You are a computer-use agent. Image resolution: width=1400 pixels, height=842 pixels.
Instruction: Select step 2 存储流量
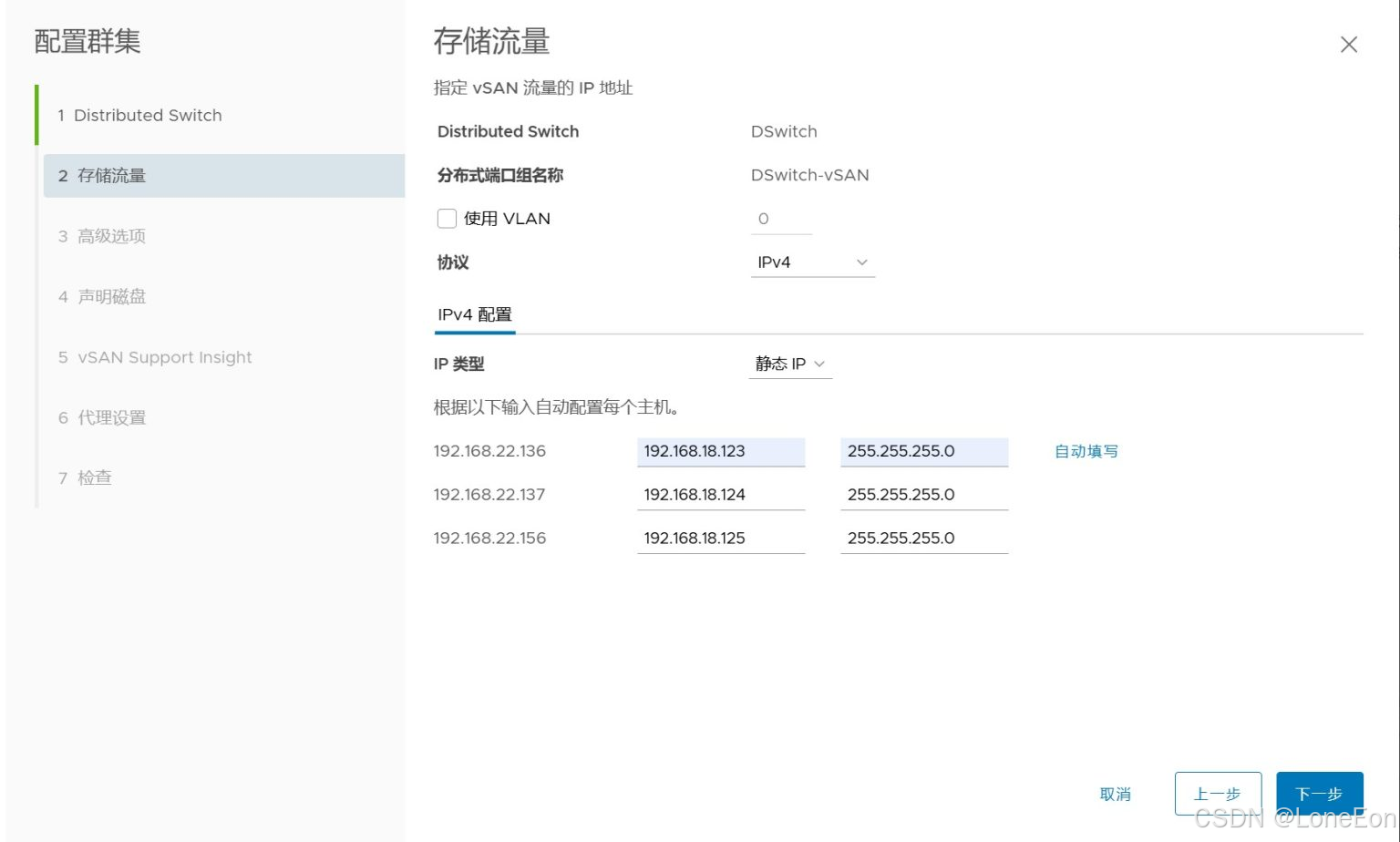(224, 176)
